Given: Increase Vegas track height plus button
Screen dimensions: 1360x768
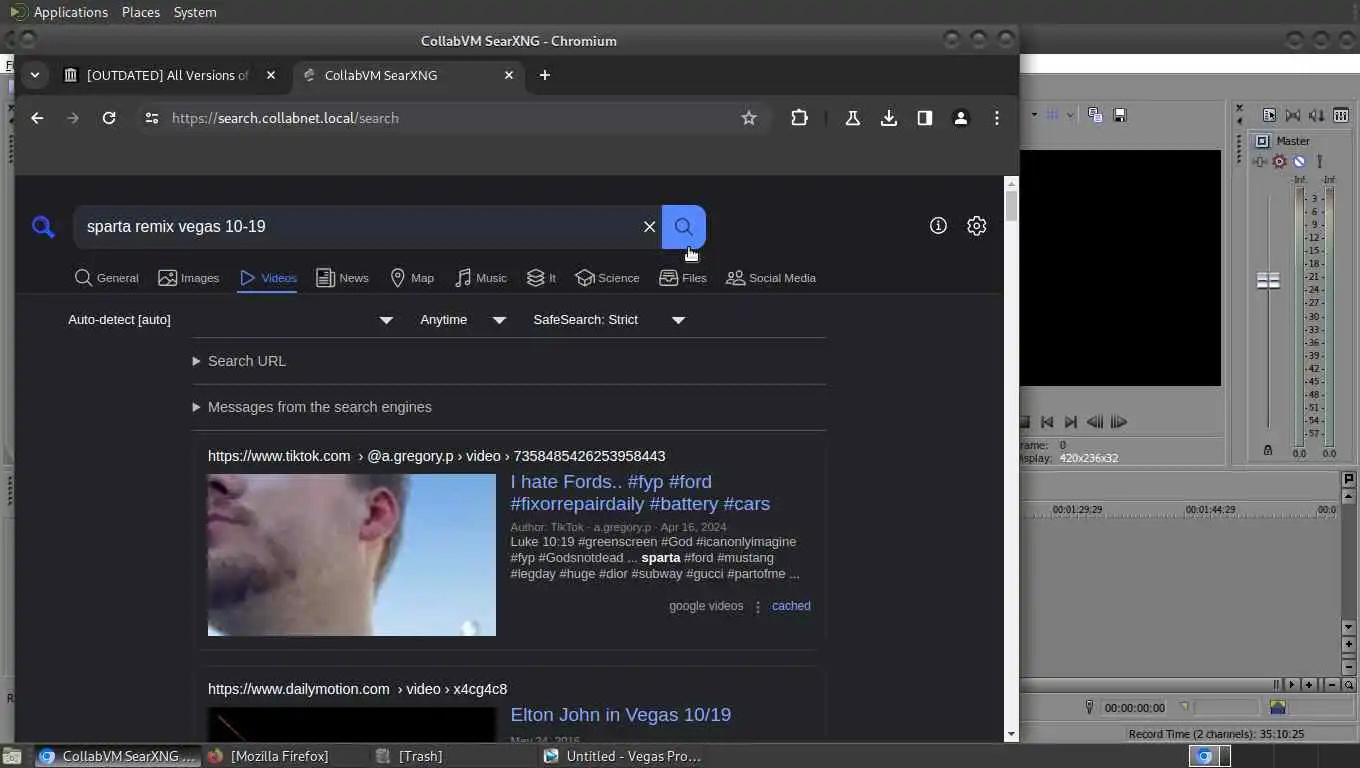Looking at the screenshot, I should tap(1349, 644).
